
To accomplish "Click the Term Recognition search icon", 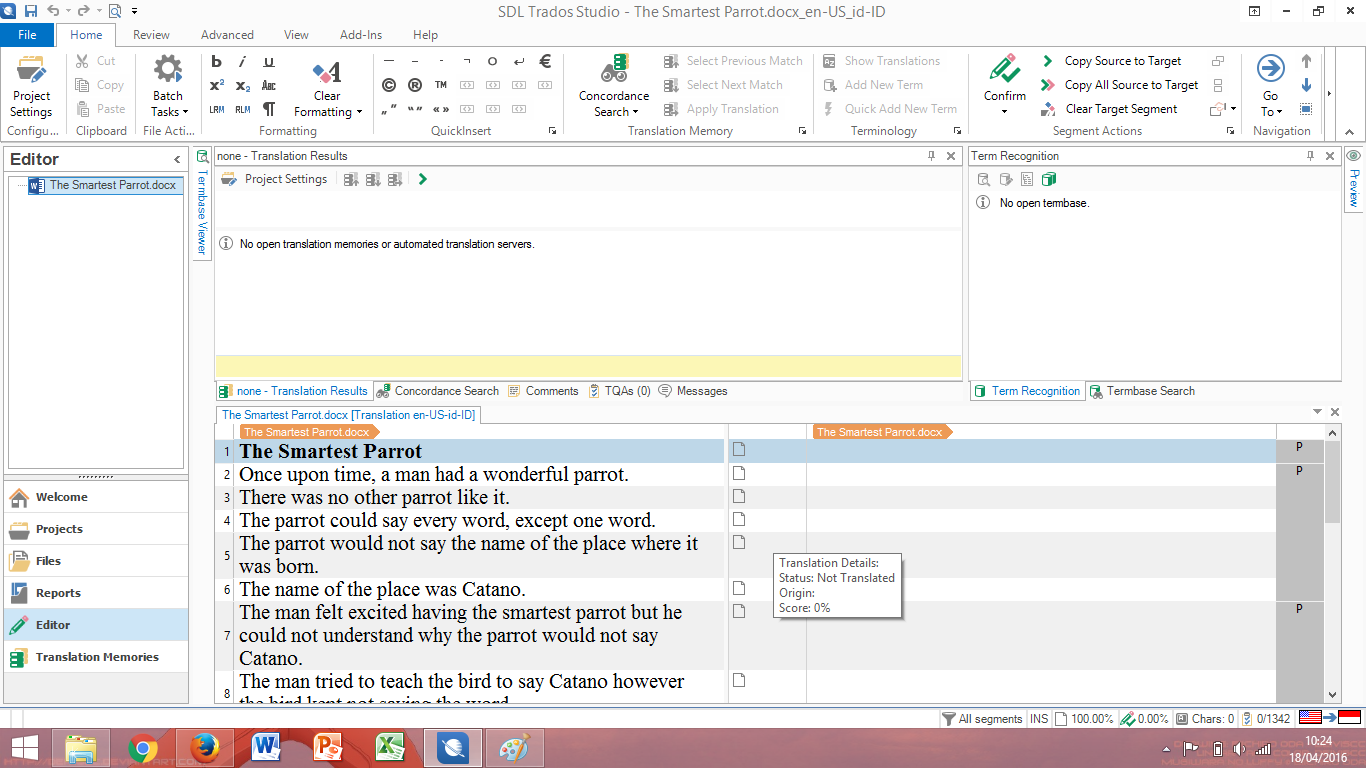I will click(x=983, y=179).
